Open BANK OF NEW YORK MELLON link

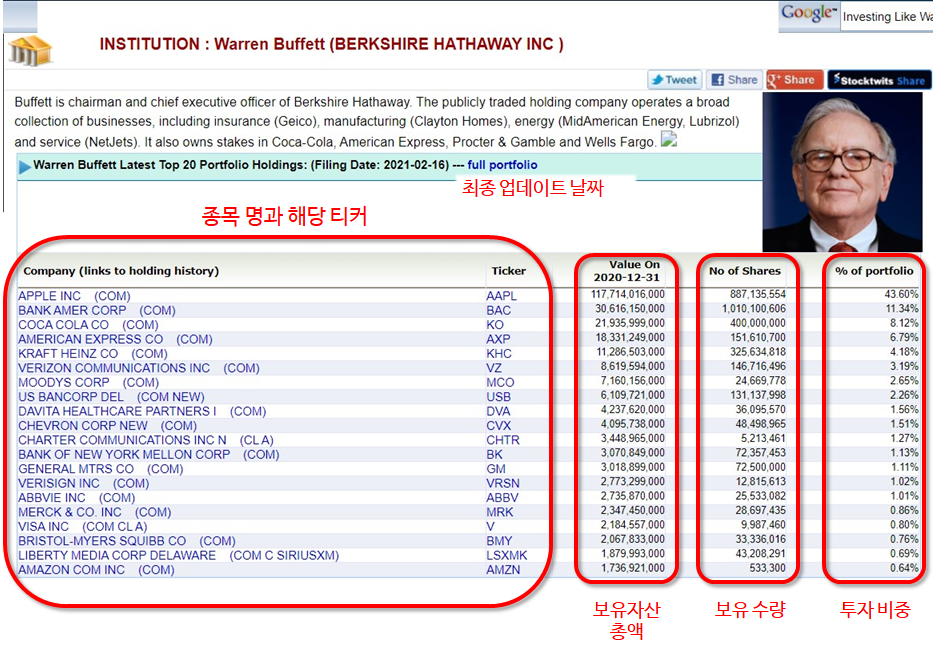148,454
